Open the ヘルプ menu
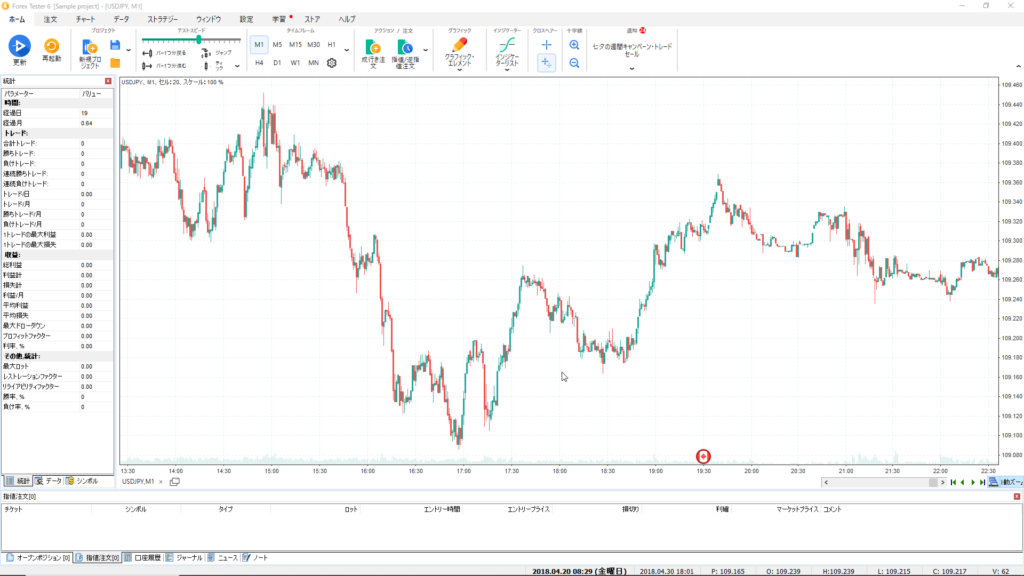 [x=347, y=20]
